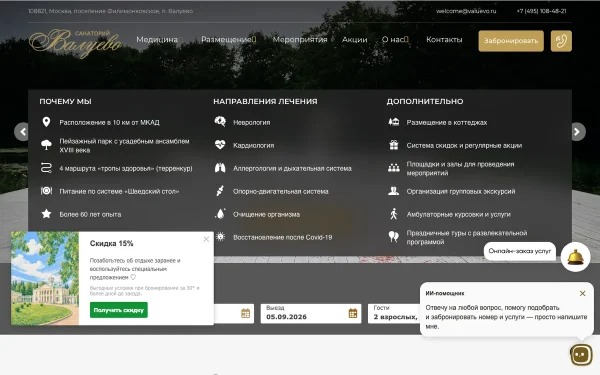Click the droplet icon for Очищение организма
Viewport: 600px width, 375px height.
[220, 214]
